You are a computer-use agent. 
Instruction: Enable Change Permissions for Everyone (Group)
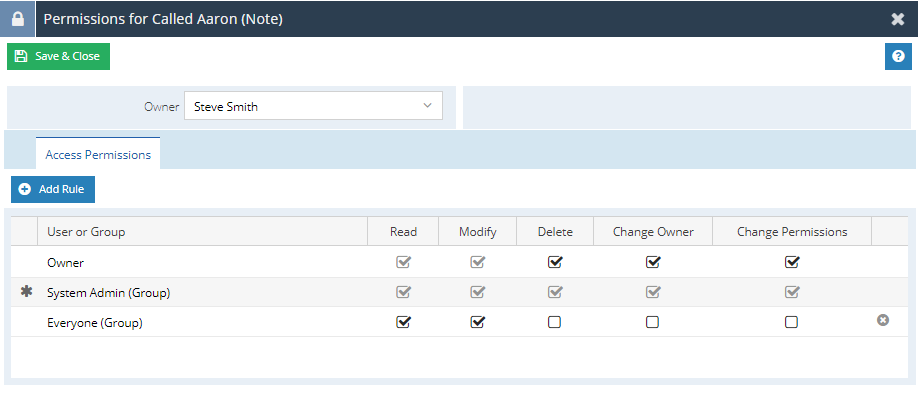tap(791, 322)
